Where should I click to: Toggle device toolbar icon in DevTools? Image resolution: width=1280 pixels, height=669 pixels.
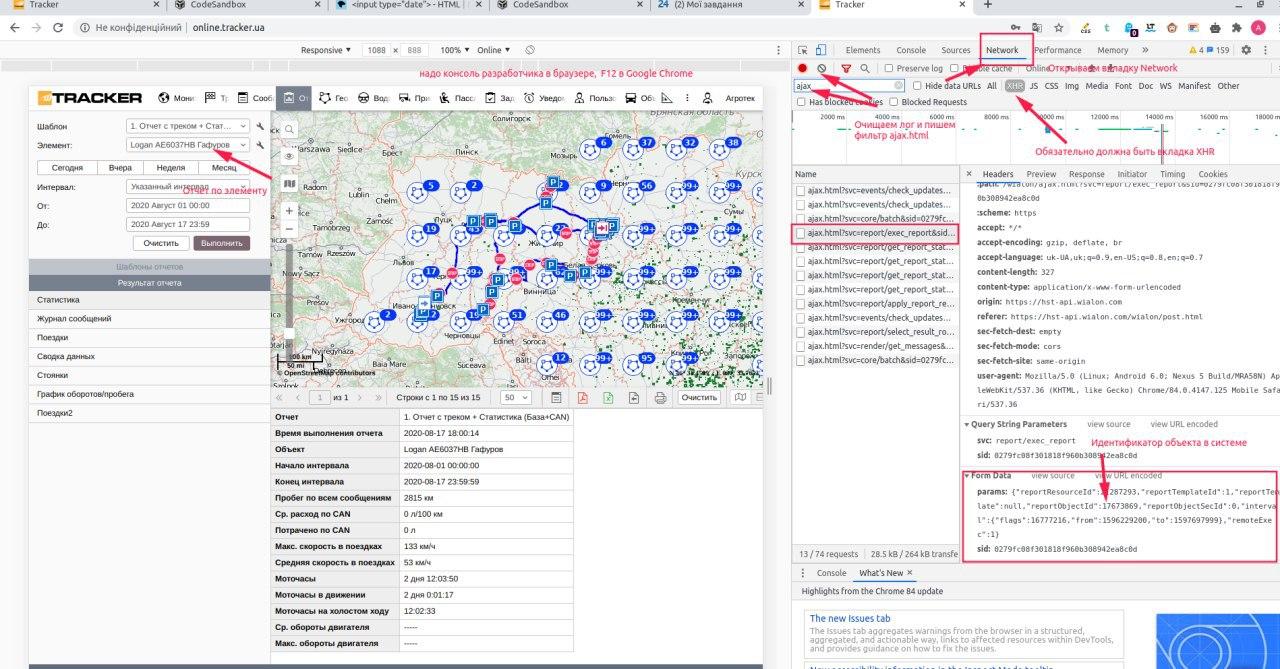tap(820, 50)
